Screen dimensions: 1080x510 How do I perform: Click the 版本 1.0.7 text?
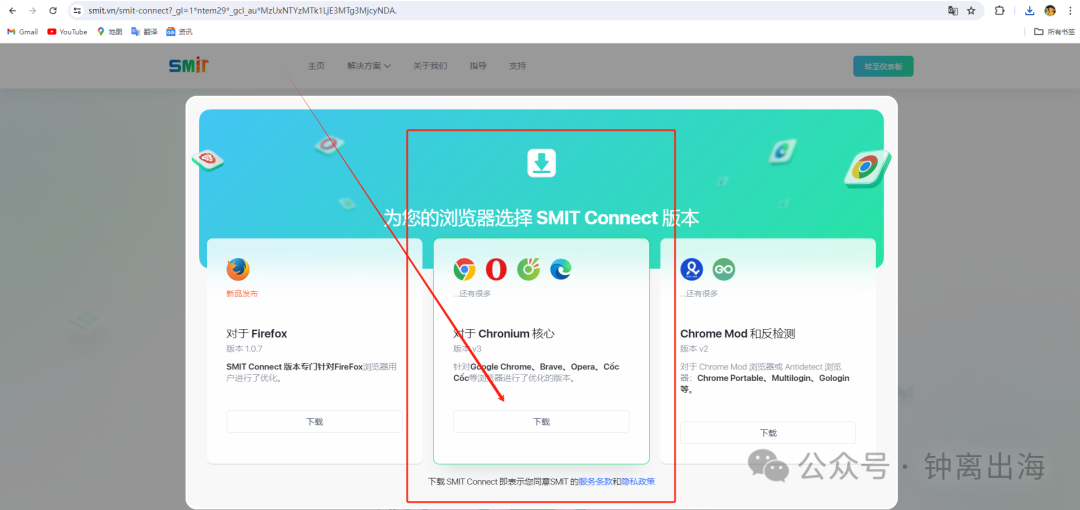click(x=245, y=349)
